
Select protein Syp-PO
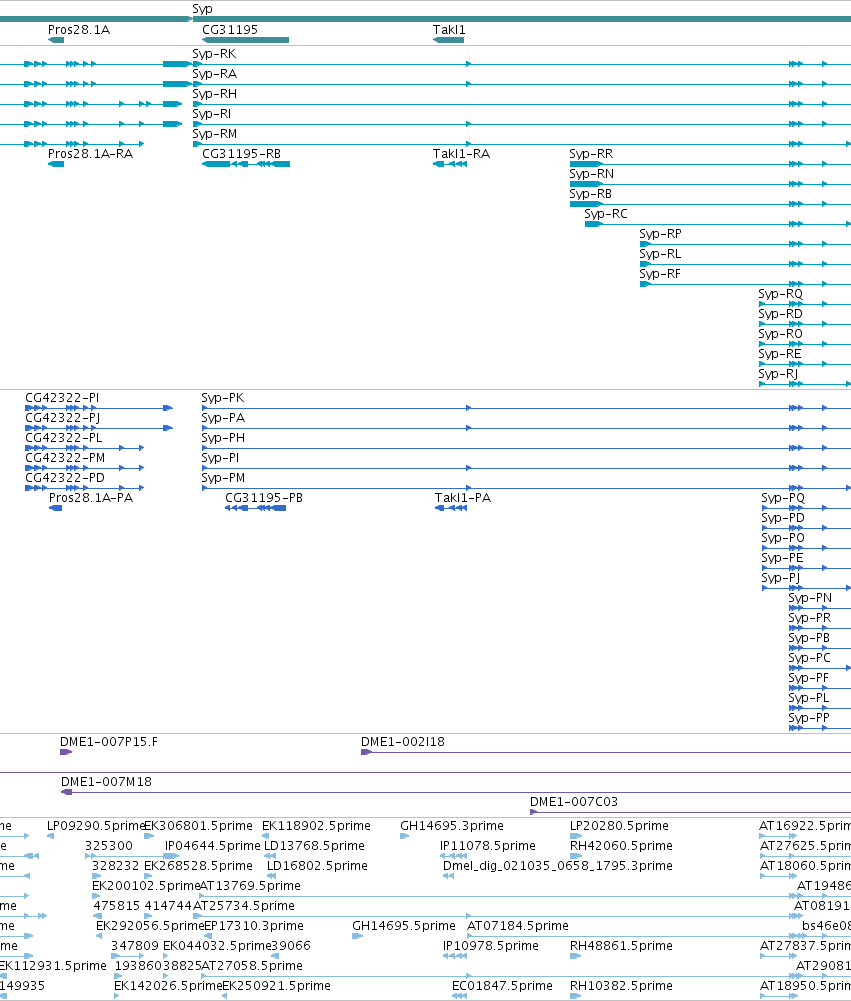783,538
